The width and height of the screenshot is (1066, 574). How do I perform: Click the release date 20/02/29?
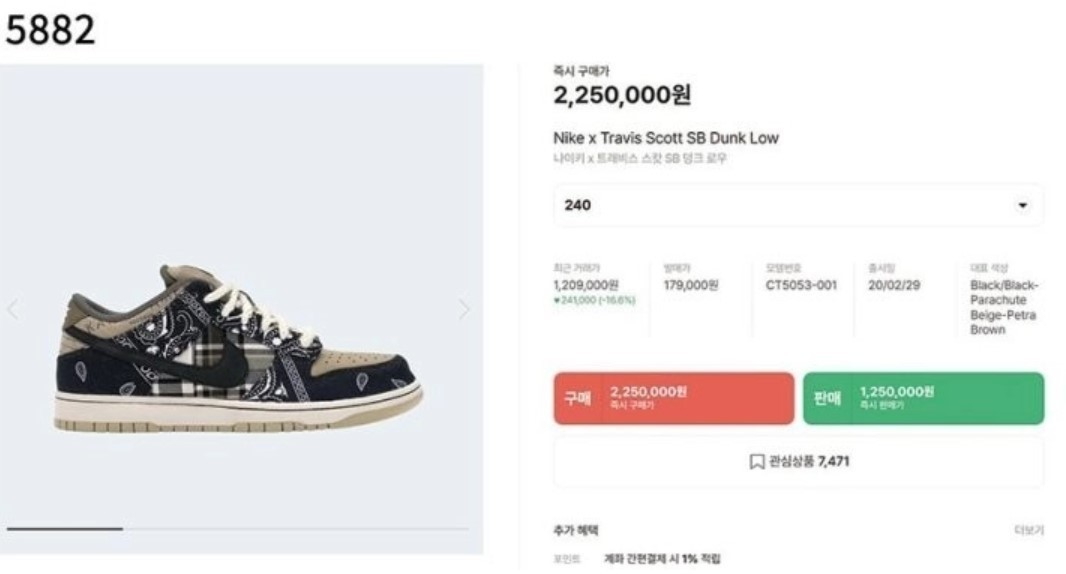tap(894, 285)
